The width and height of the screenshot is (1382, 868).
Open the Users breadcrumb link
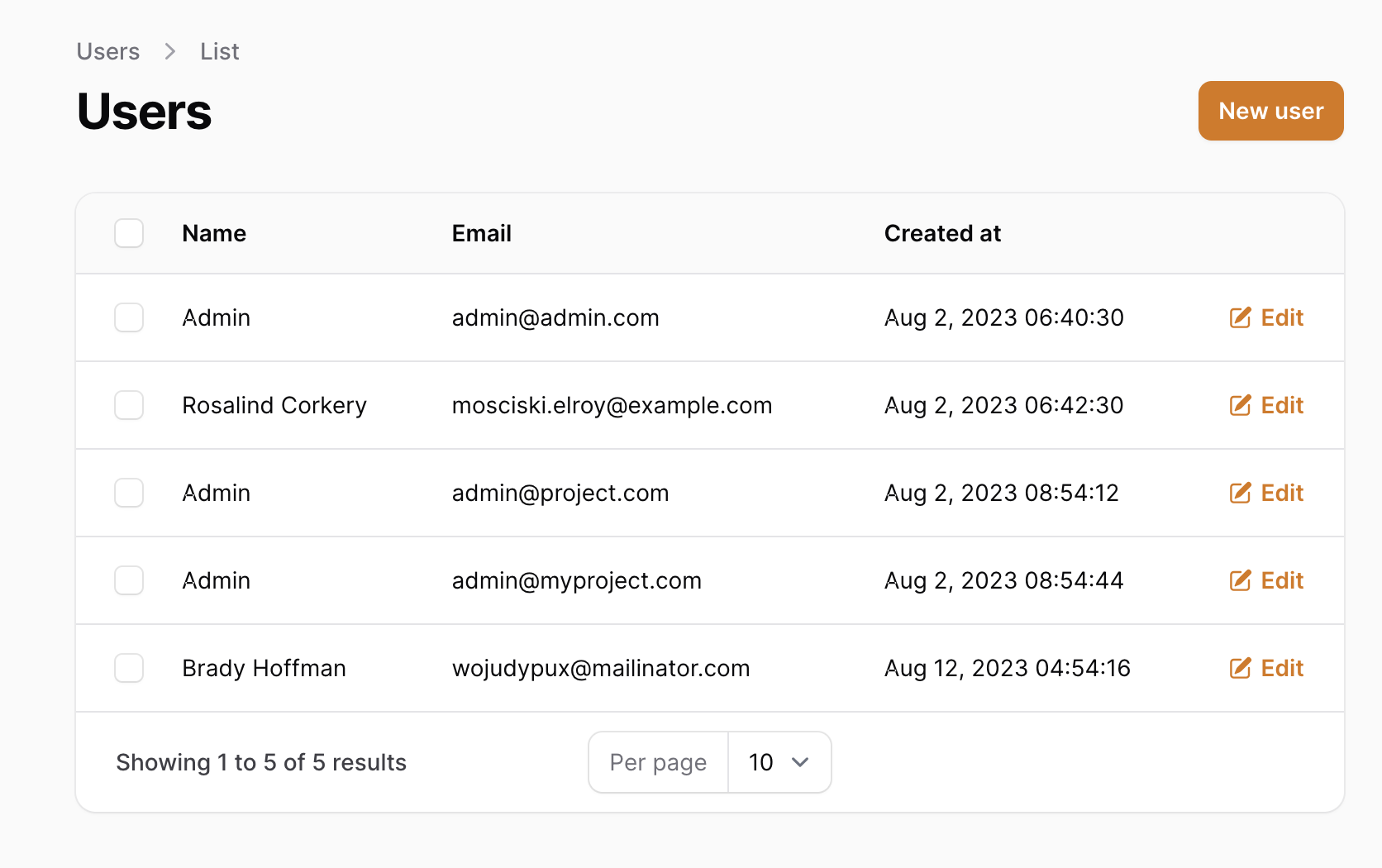[x=108, y=51]
